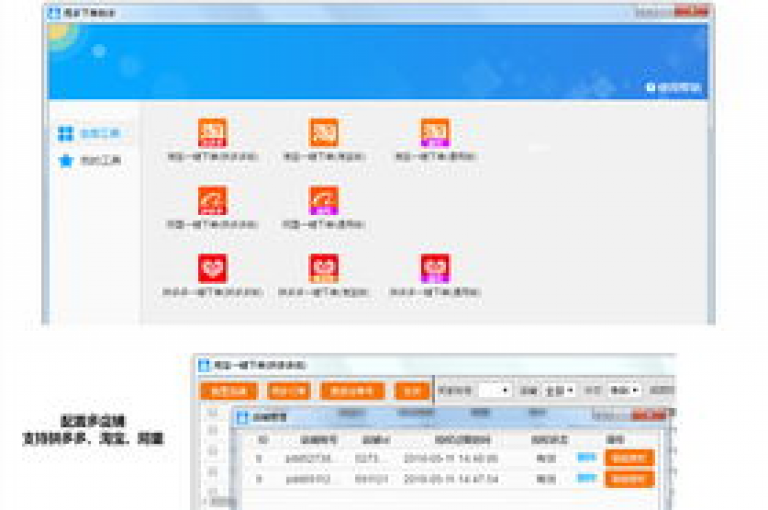The height and width of the screenshot is (510, 768).
Task: Click the shortest orange toolbar button
Action: [411, 391]
